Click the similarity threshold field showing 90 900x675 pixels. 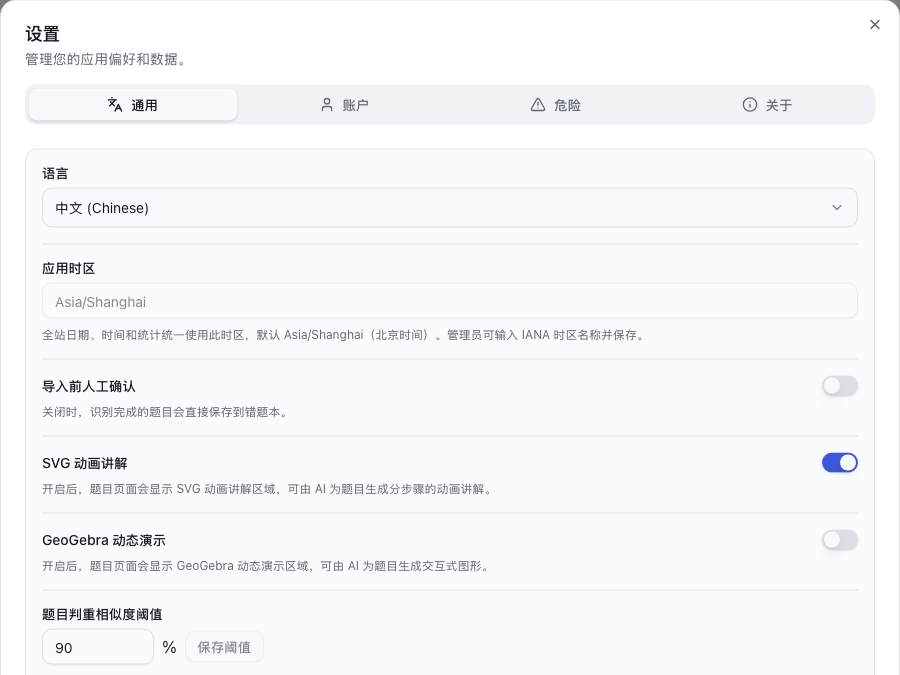[x=98, y=647]
